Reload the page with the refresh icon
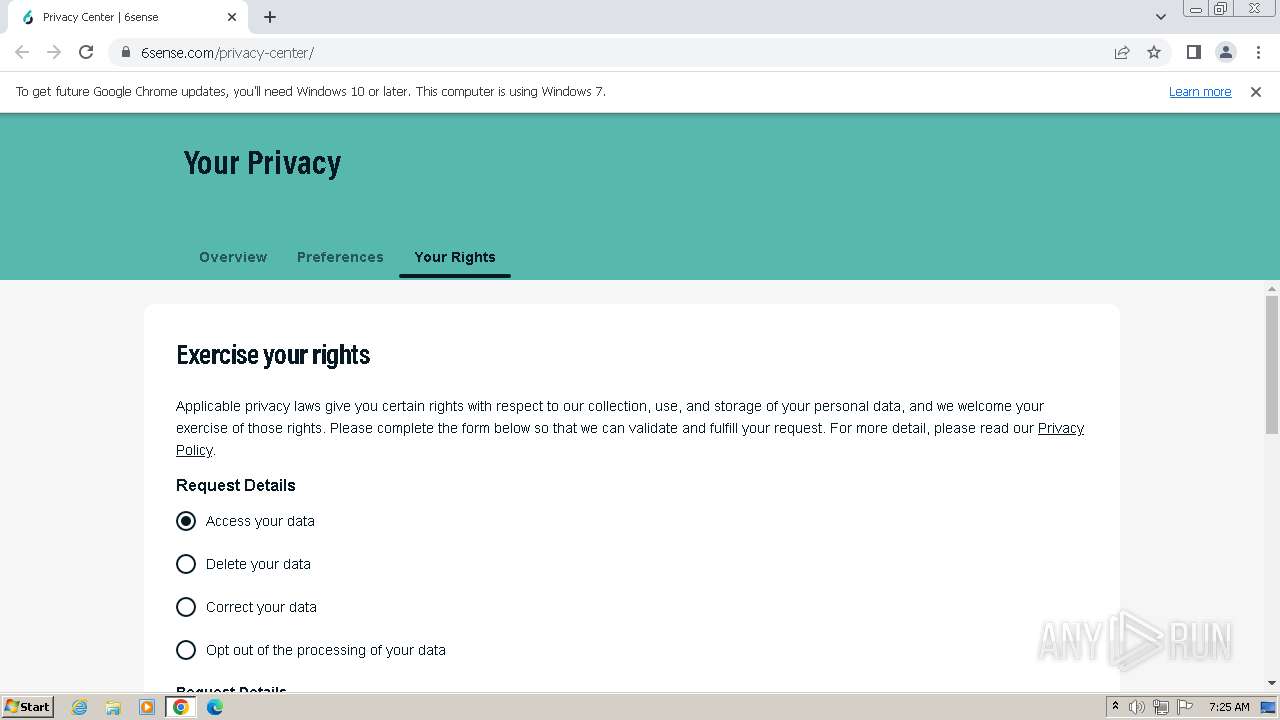The image size is (1280, 720). (x=86, y=52)
